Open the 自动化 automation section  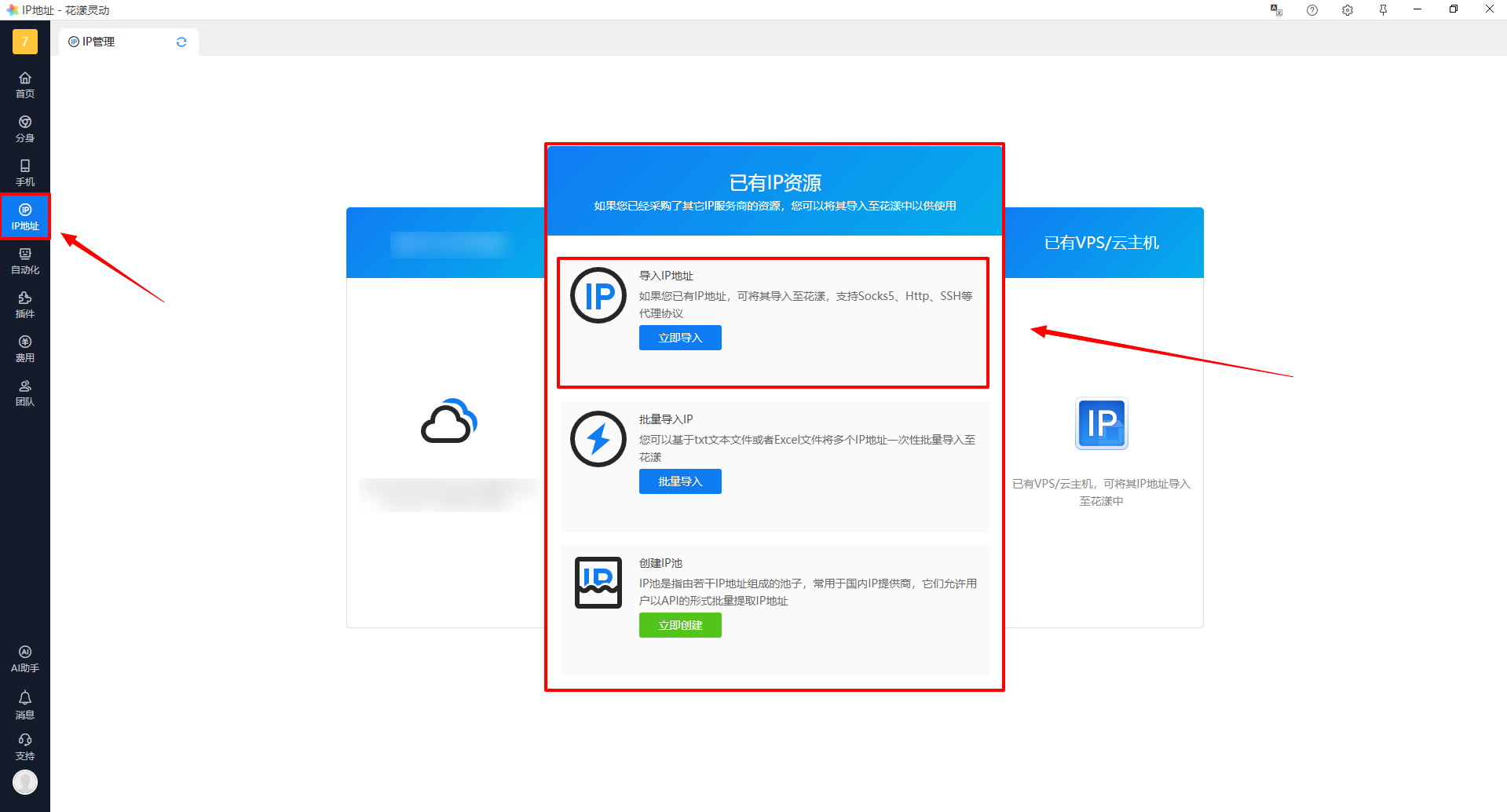[25, 260]
